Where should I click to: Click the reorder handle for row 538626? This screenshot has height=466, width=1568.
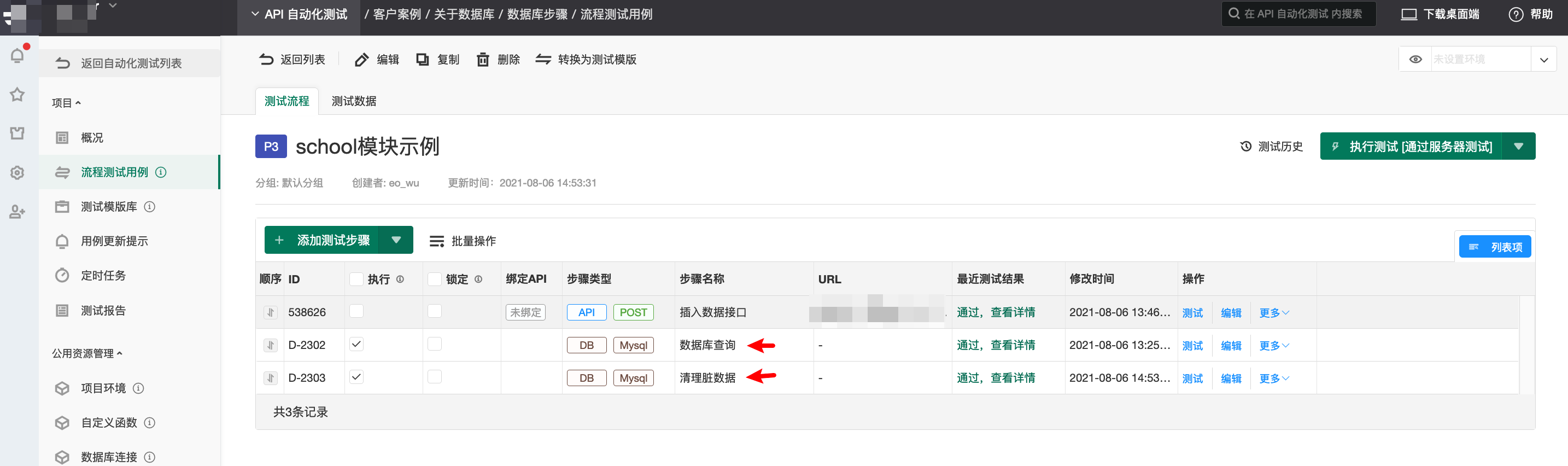tap(270, 312)
